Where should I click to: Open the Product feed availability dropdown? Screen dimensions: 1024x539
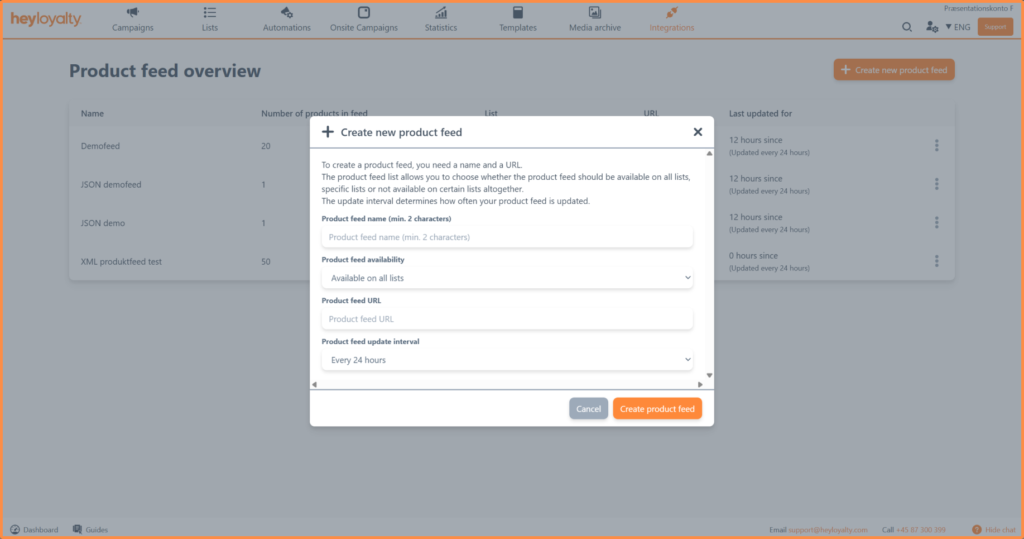(507, 277)
